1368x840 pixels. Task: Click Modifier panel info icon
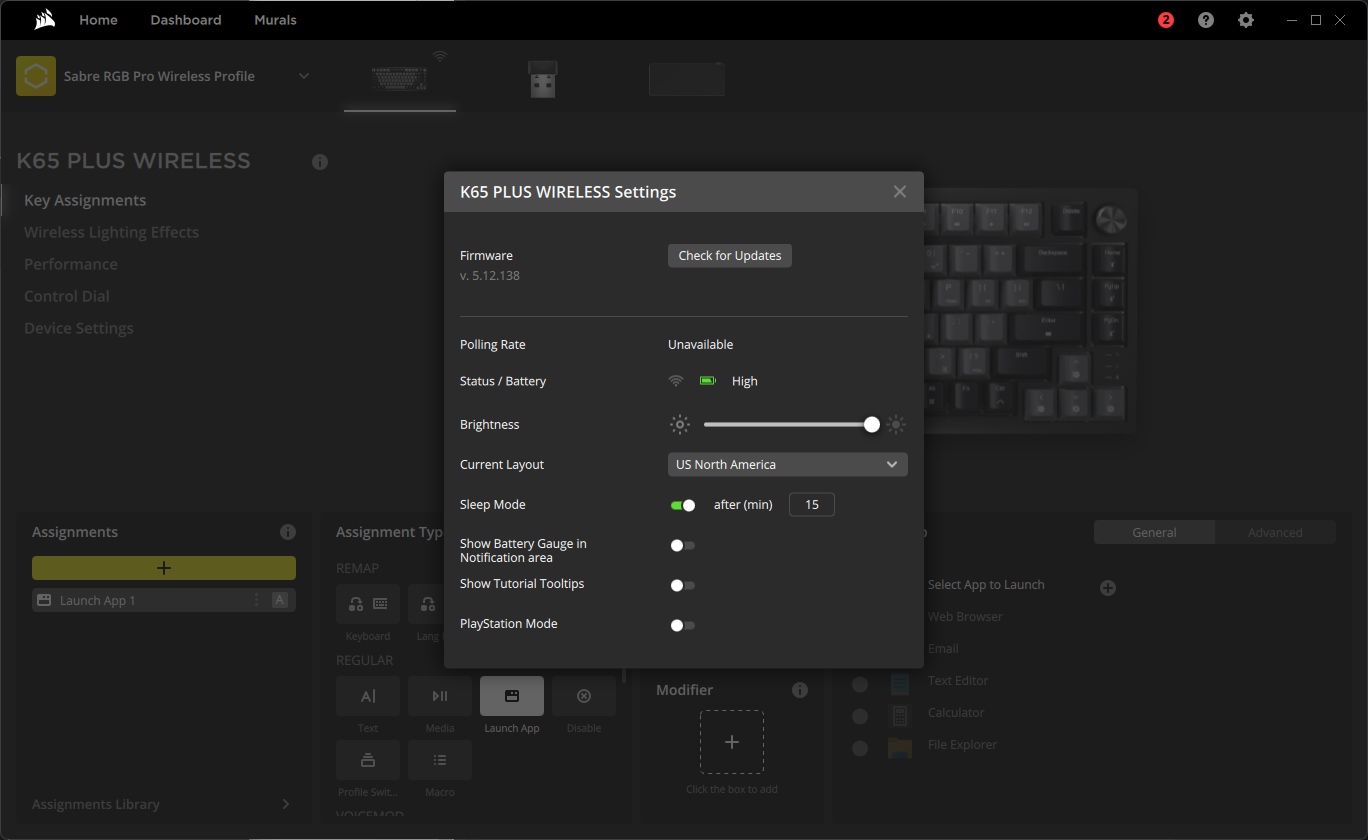coord(800,690)
